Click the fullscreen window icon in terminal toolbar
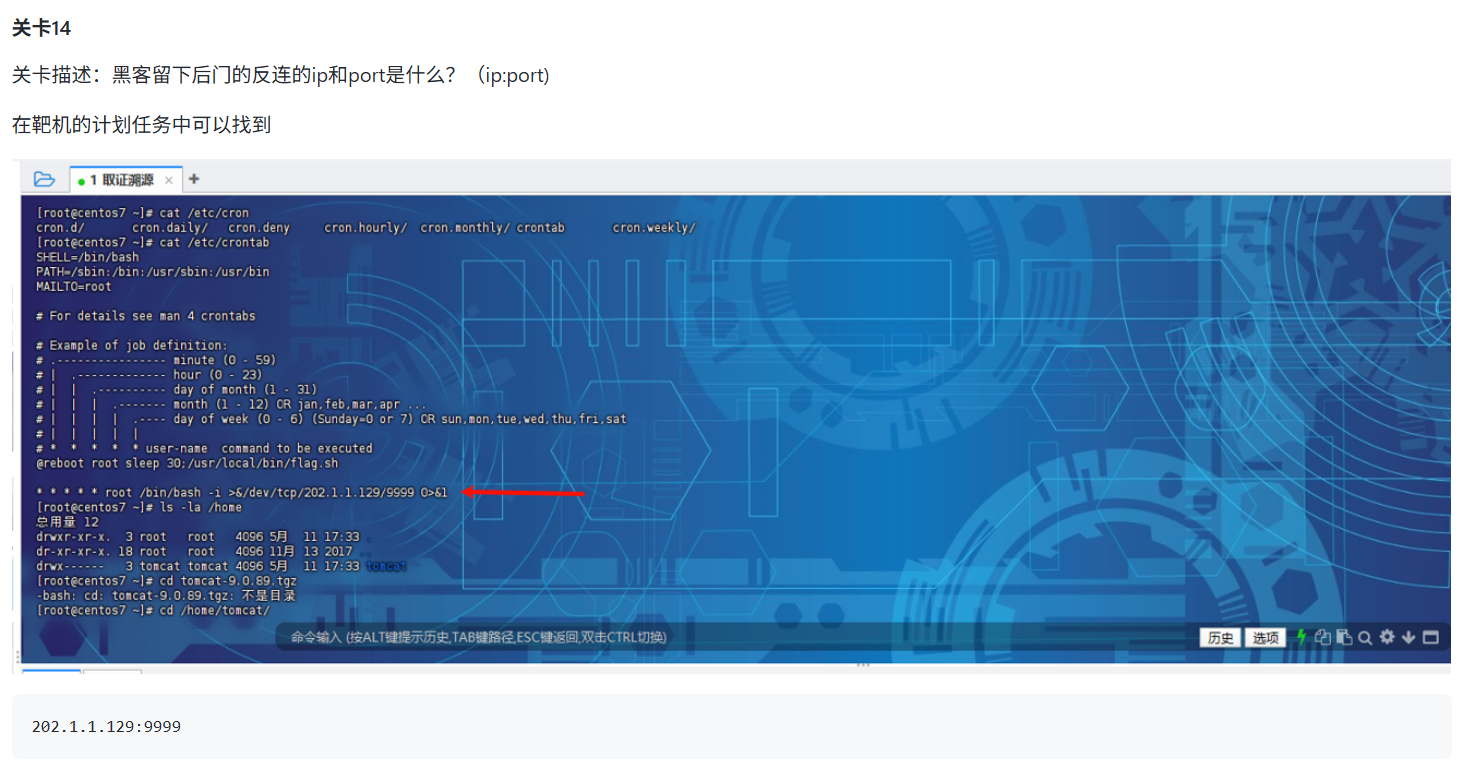This screenshot has width=1470, height=768. coord(1430,637)
